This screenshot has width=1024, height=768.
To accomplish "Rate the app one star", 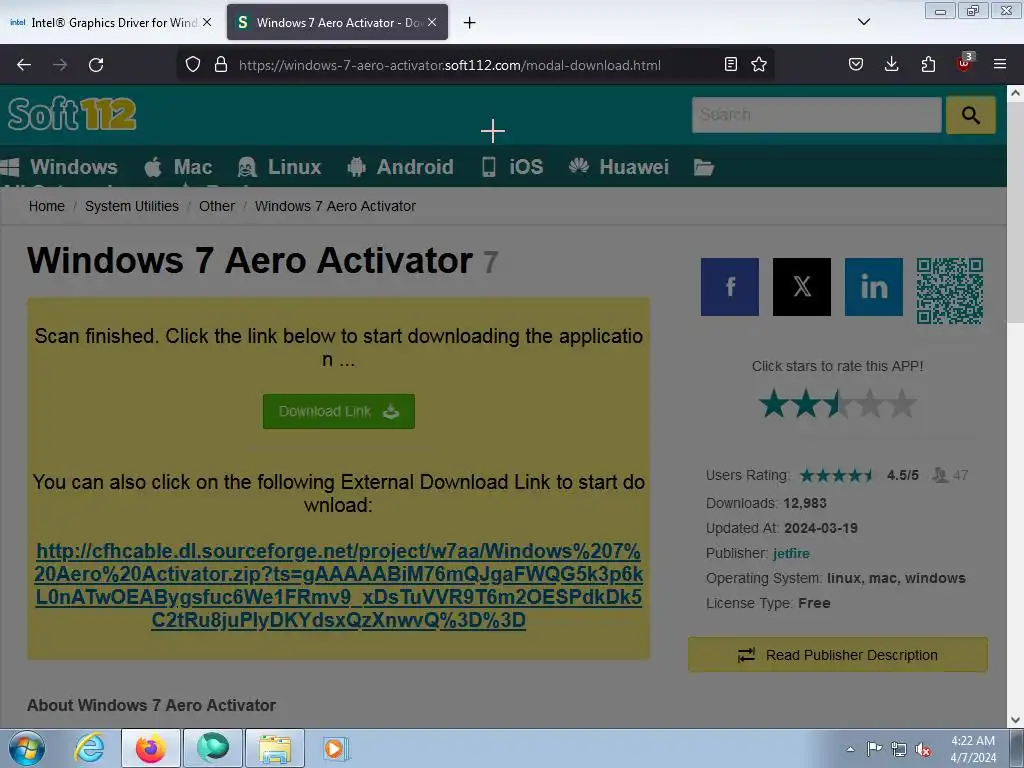I will (774, 404).
